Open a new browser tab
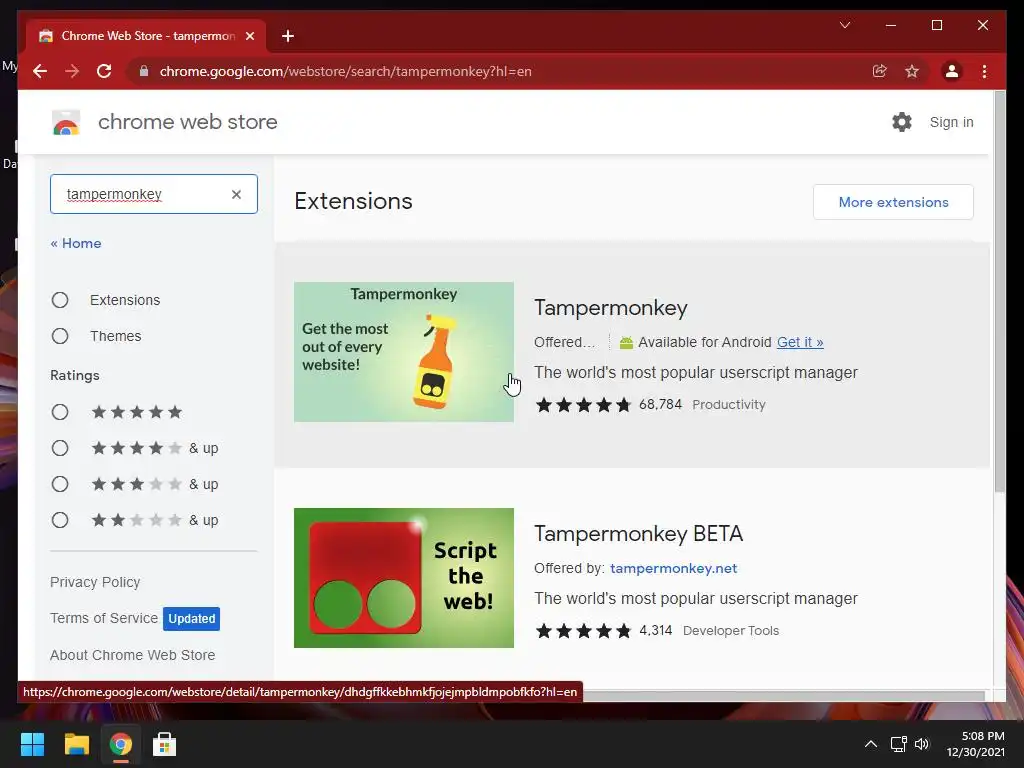1024x768 pixels. point(287,36)
